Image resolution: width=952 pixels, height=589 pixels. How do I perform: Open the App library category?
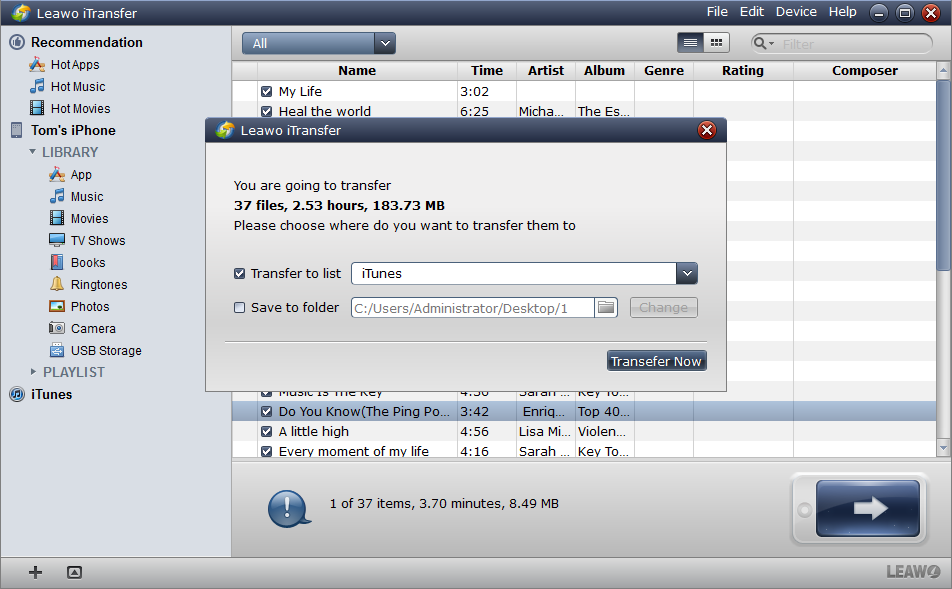pos(81,174)
